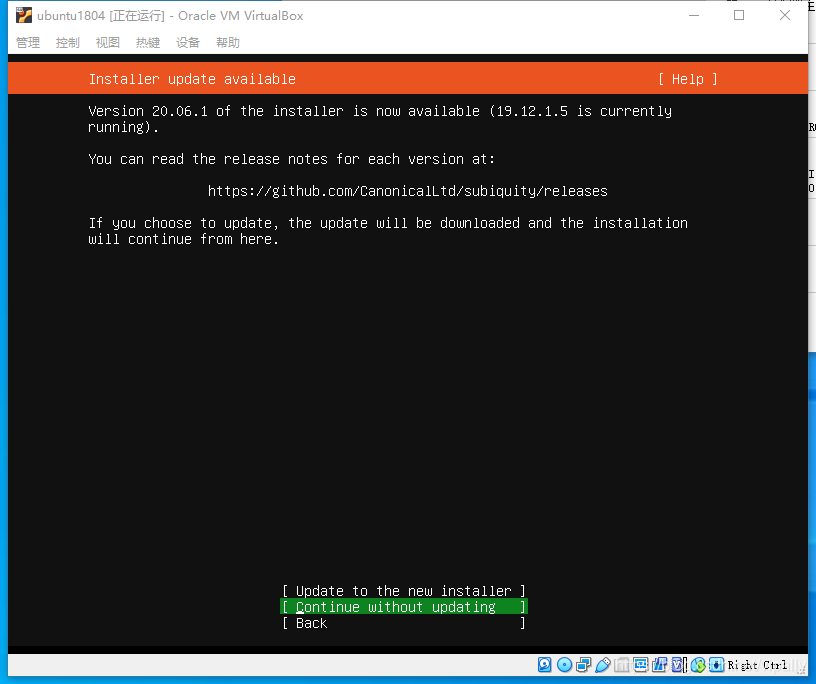The height and width of the screenshot is (684, 816).
Task: Open the network adapters status icon
Action: 583,665
